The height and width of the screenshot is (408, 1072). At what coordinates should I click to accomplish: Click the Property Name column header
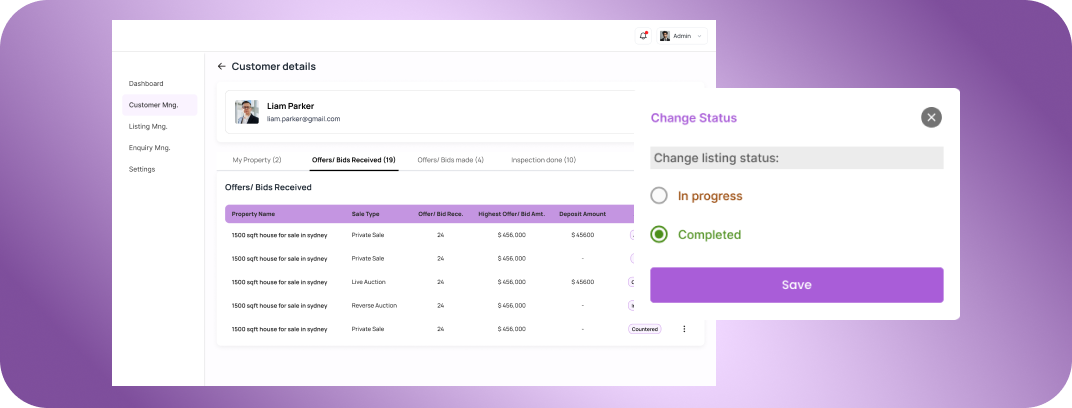click(x=253, y=214)
